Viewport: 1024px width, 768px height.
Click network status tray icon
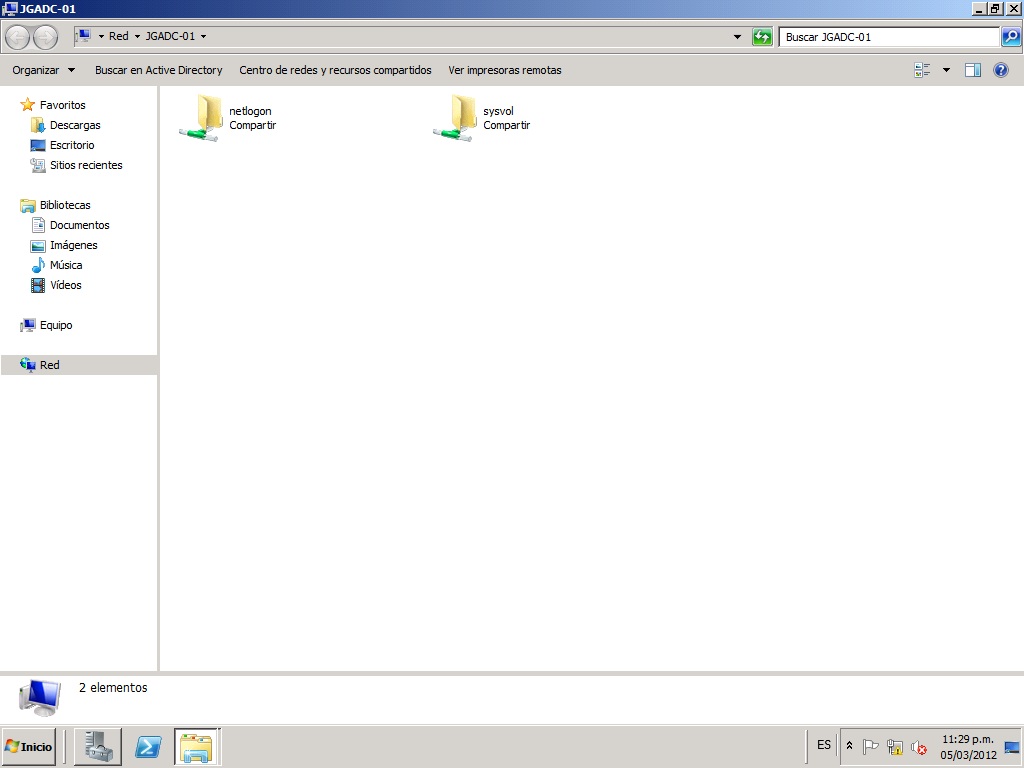point(895,746)
